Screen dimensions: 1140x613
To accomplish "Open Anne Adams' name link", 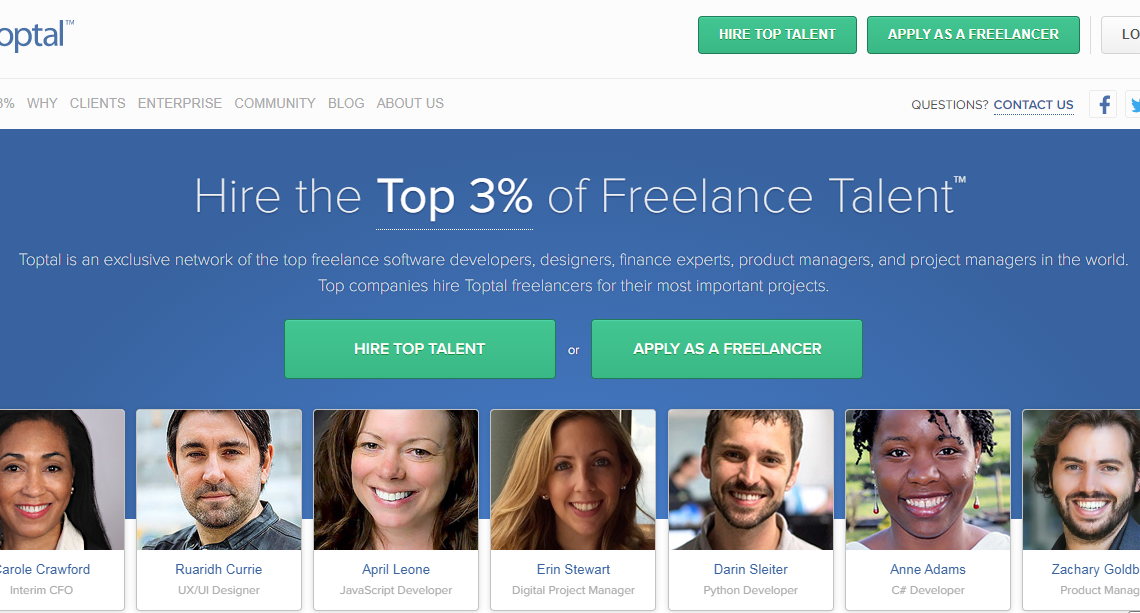I will pyautogui.click(x=927, y=569).
